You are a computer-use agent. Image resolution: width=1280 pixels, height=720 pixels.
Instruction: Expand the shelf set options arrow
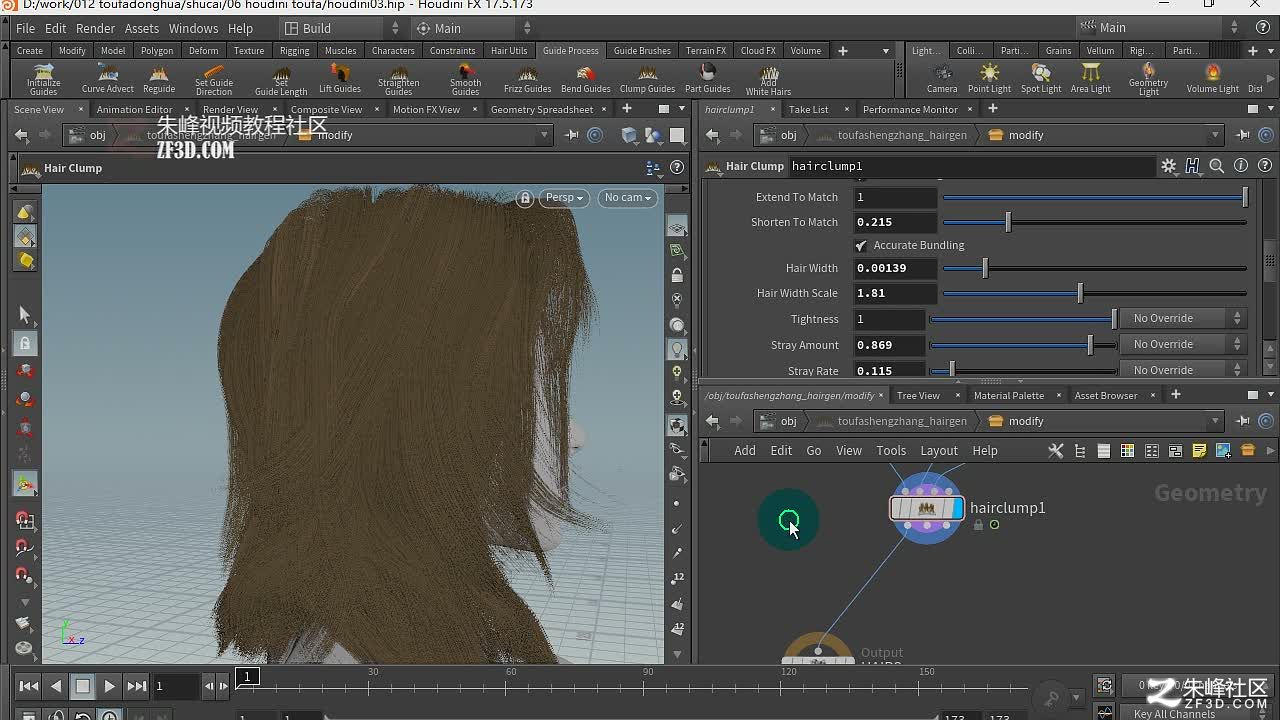886,51
